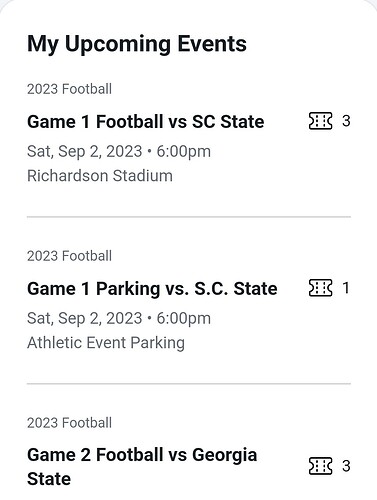377x500 pixels.
Task: Select ticket count 3 beside Georgia State game
Action: 346,466
